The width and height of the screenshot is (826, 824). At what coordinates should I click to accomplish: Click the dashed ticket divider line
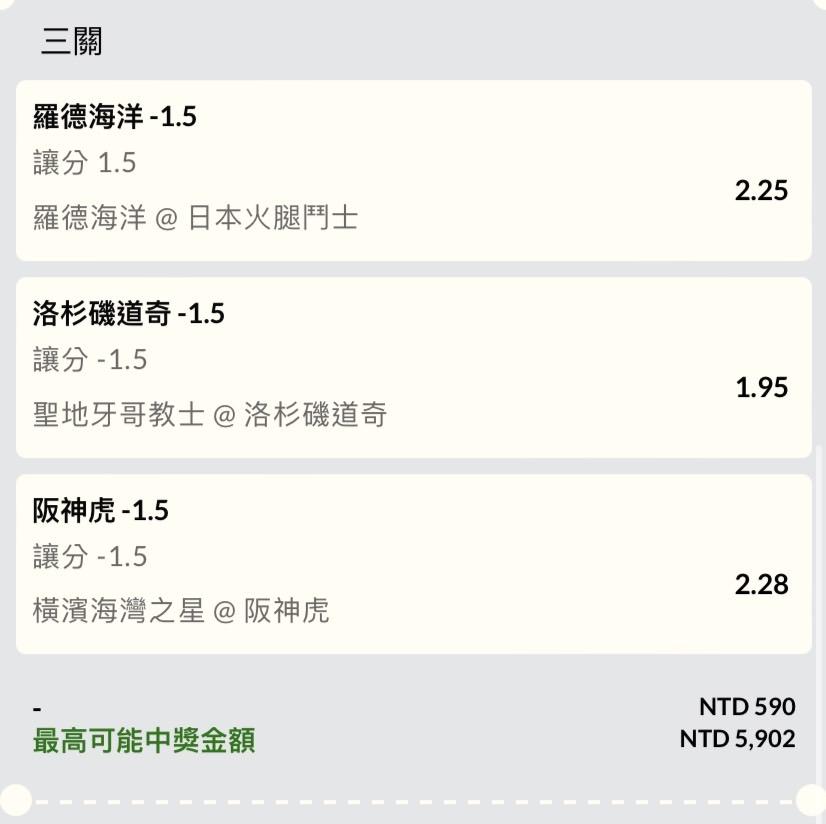(414, 802)
